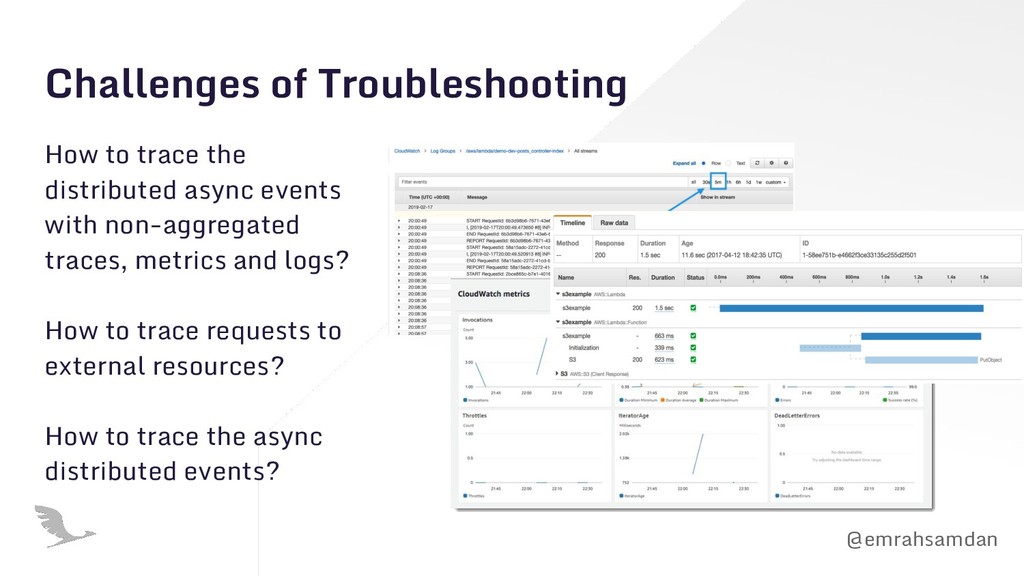Switch to the Timeline tab

coord(573,223)
